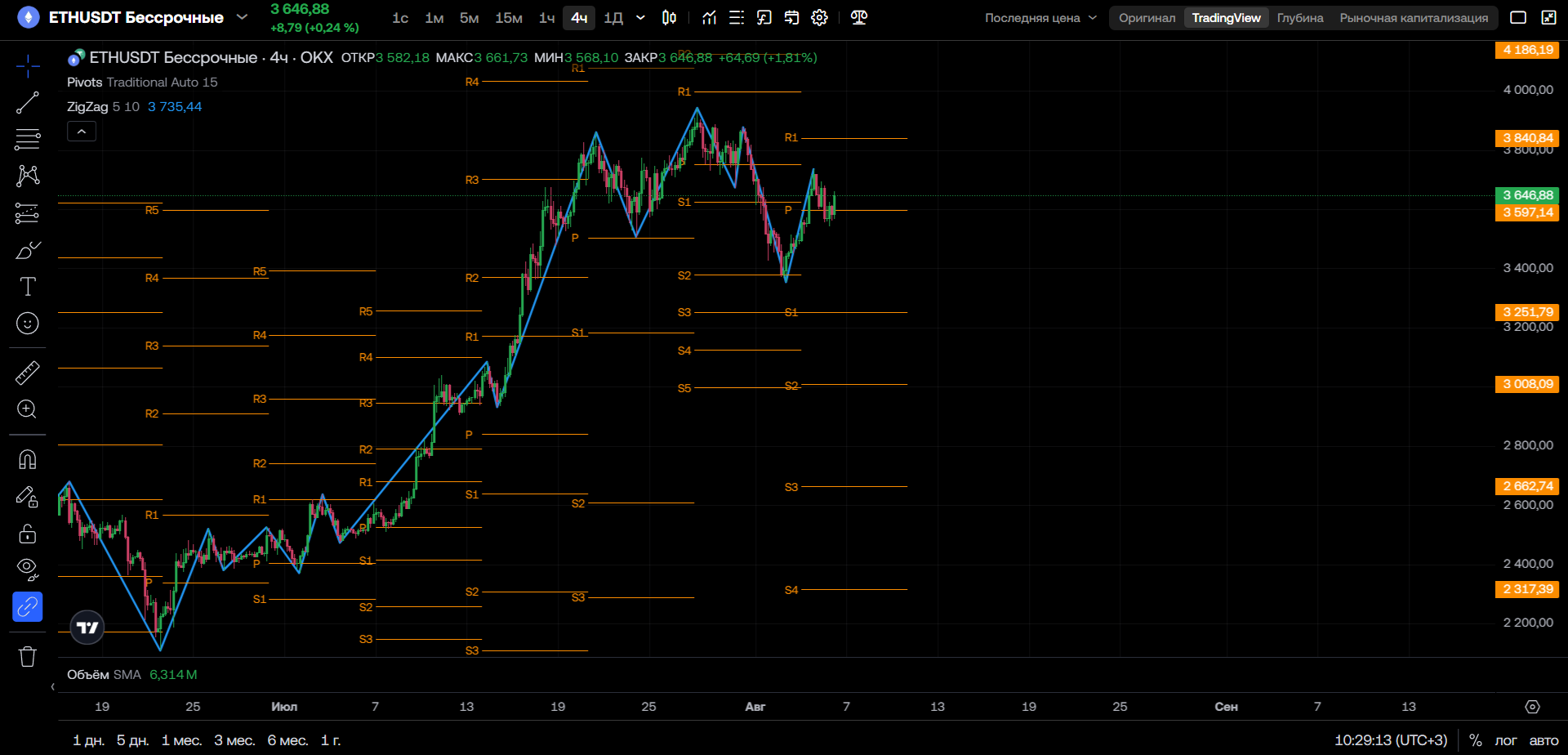Click the rectangle layout icon in the top-right
This screenshot has height=755, width=1568.
(1518, 17)
